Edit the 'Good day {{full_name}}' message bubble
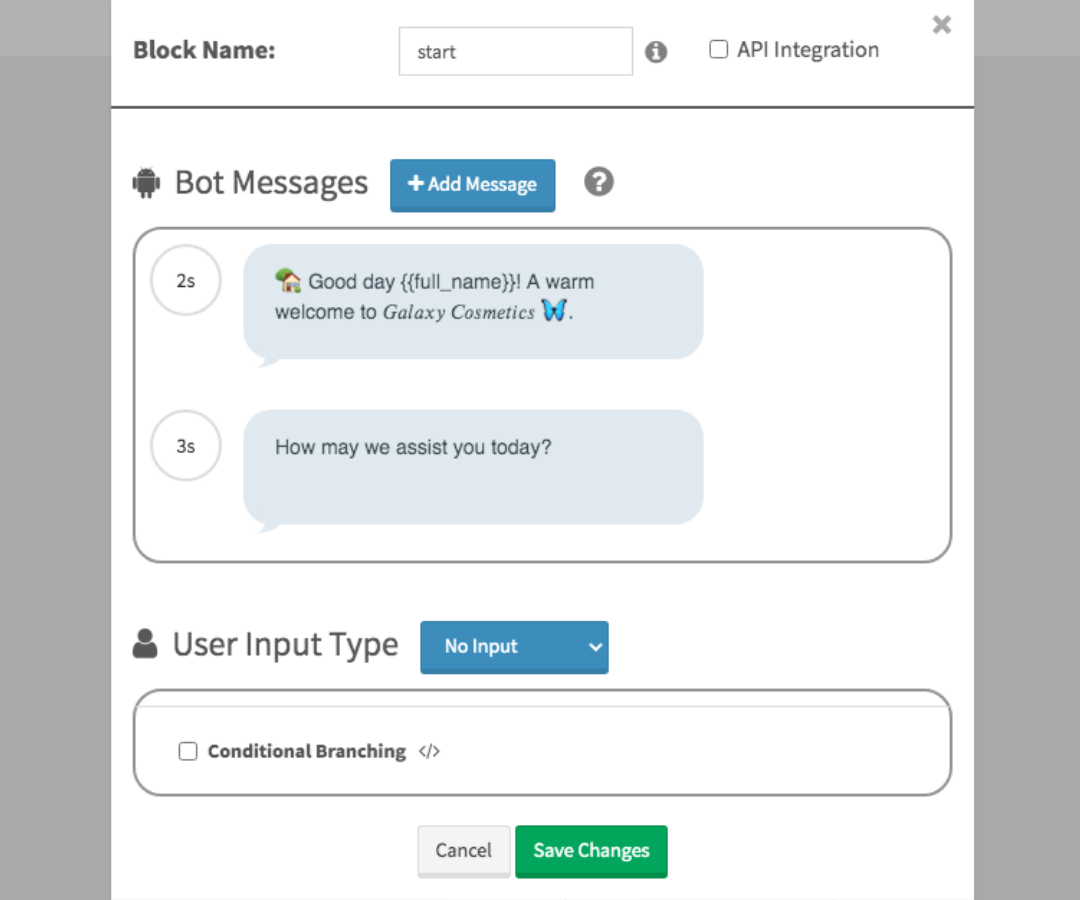 [473, 302]
